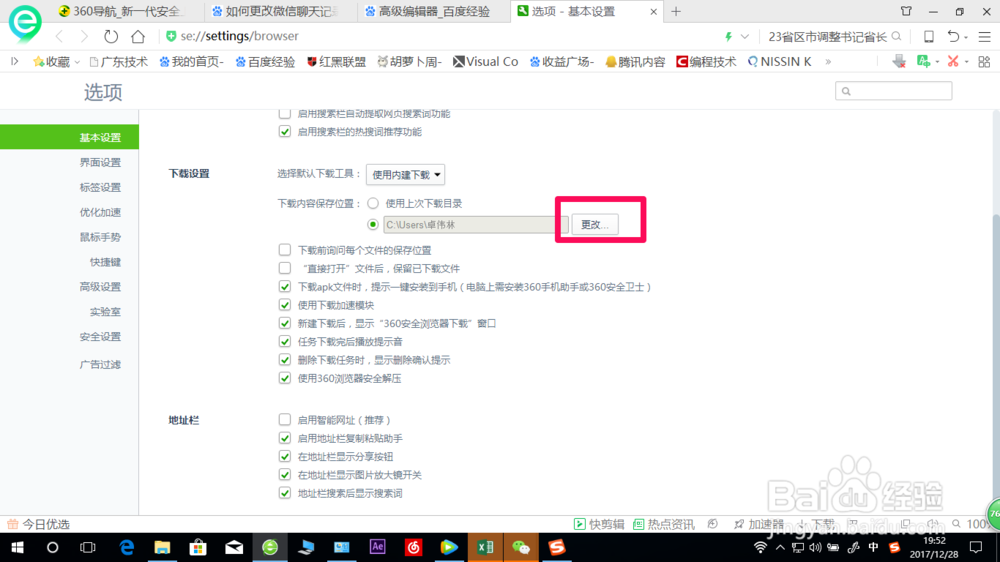Open Windows Start menu
Image resolution: width=1000 pixels, height=562 pixels.
17,547
